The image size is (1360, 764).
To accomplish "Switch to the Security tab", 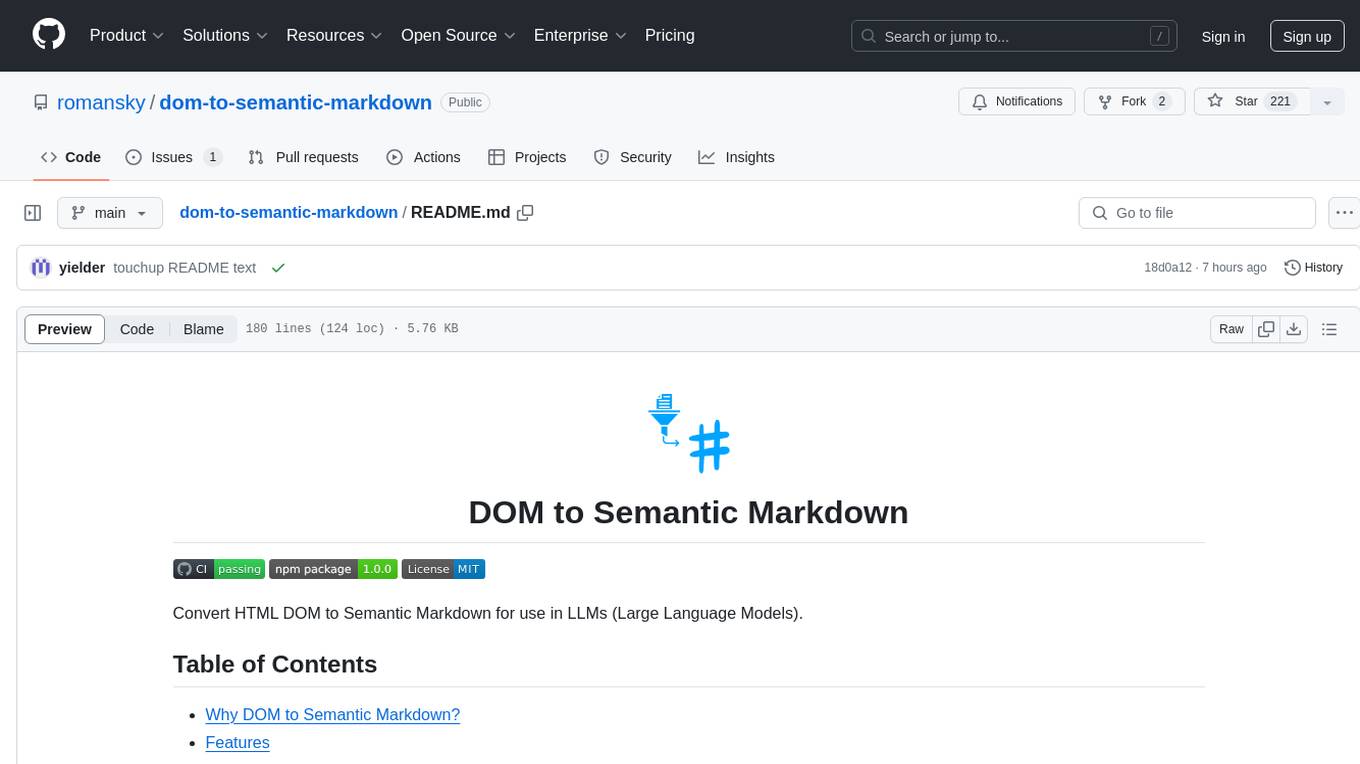I will [632, 157].
